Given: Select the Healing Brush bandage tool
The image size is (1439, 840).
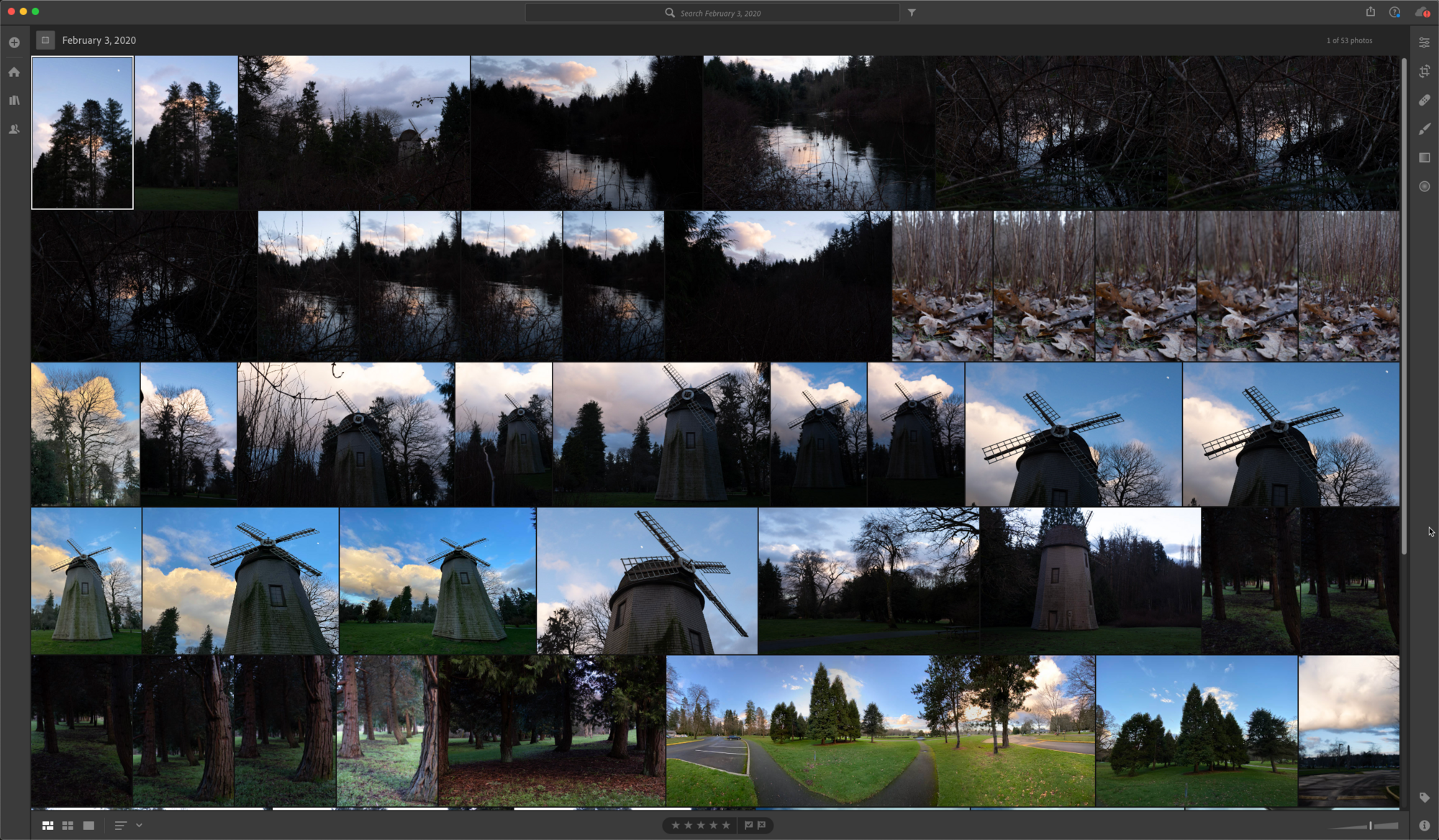Looking at the screenshot, I should tap(1424, 100).
